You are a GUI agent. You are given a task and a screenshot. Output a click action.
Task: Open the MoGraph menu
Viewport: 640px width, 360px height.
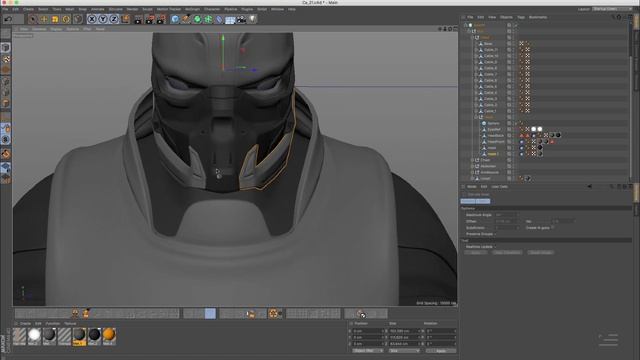click(192, 9)
